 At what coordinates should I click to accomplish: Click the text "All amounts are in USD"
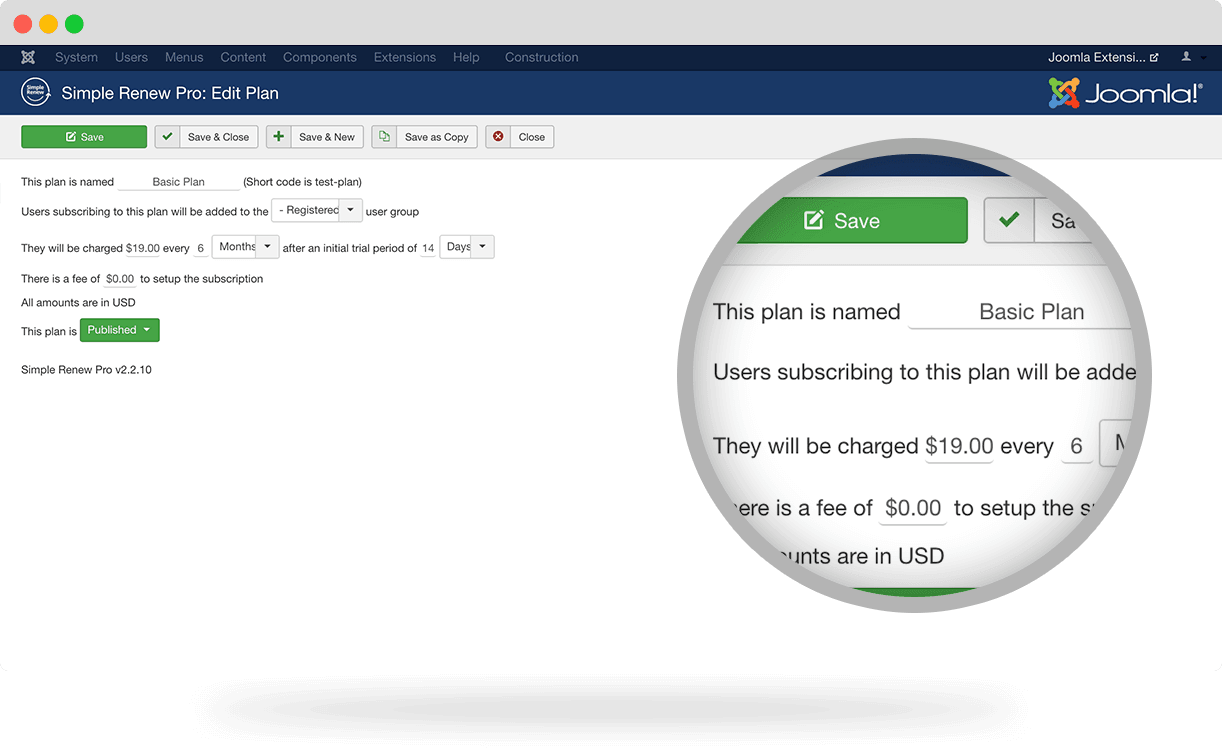coord(78,302)
